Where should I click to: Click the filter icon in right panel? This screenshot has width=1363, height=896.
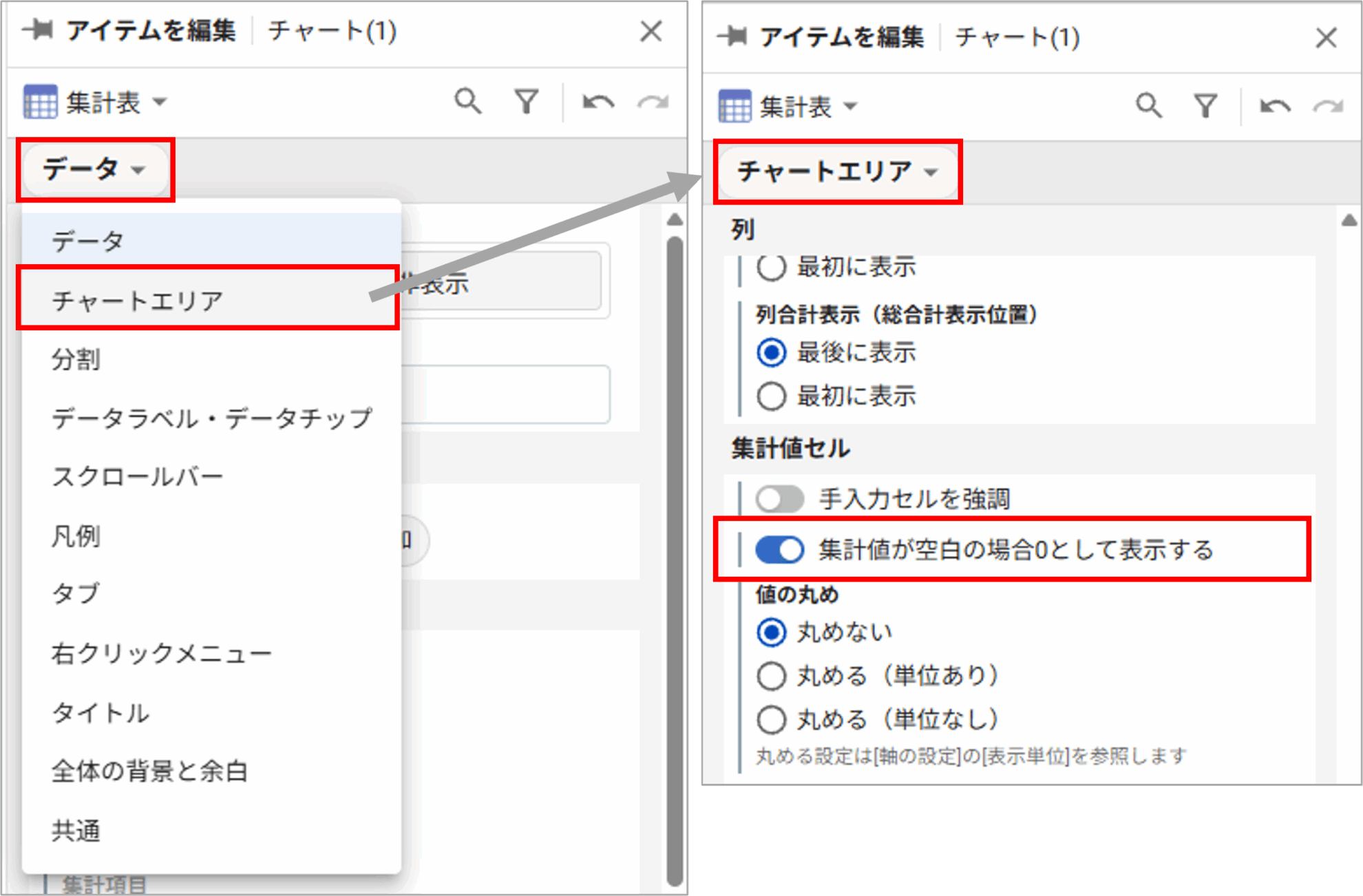click(1205, 106)
